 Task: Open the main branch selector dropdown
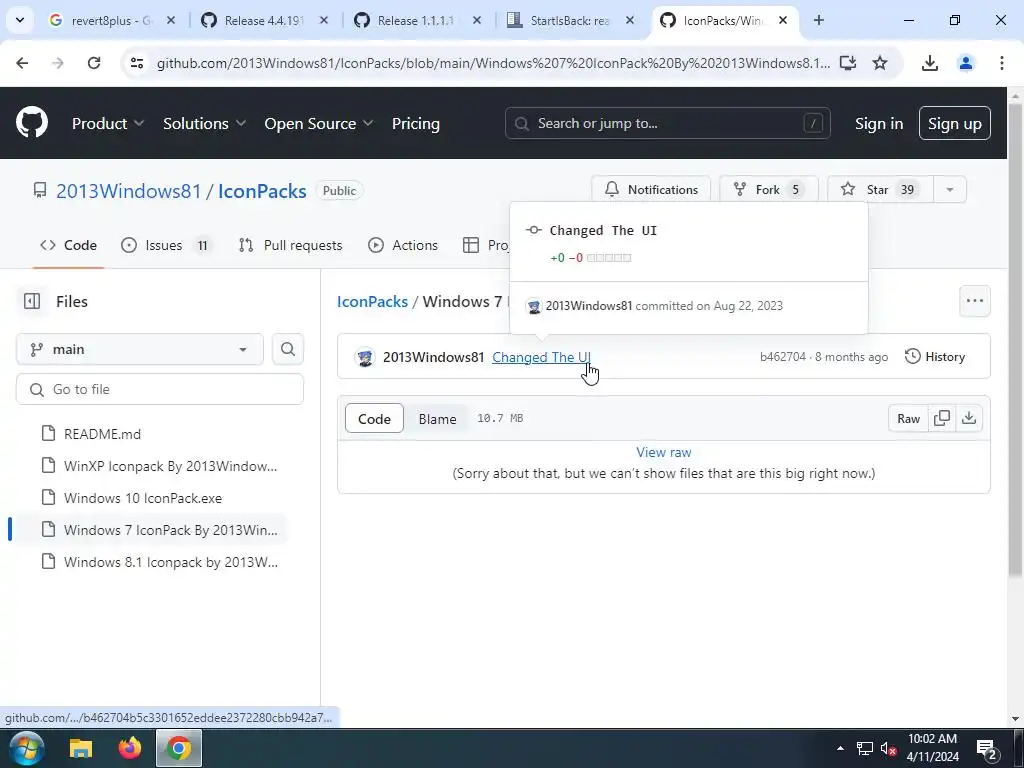(140, 349)
